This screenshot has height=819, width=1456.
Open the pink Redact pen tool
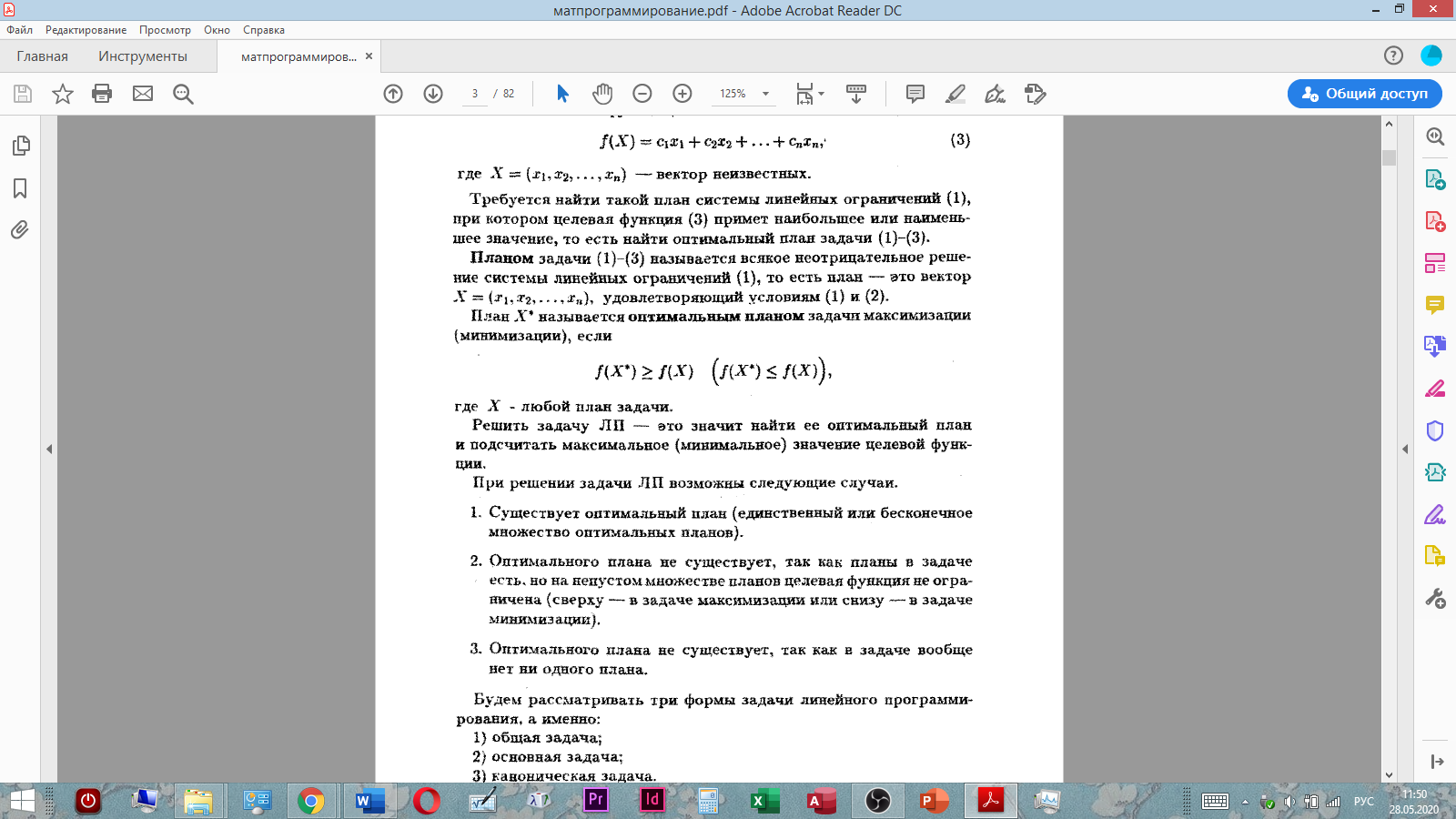pos(1435,389)
